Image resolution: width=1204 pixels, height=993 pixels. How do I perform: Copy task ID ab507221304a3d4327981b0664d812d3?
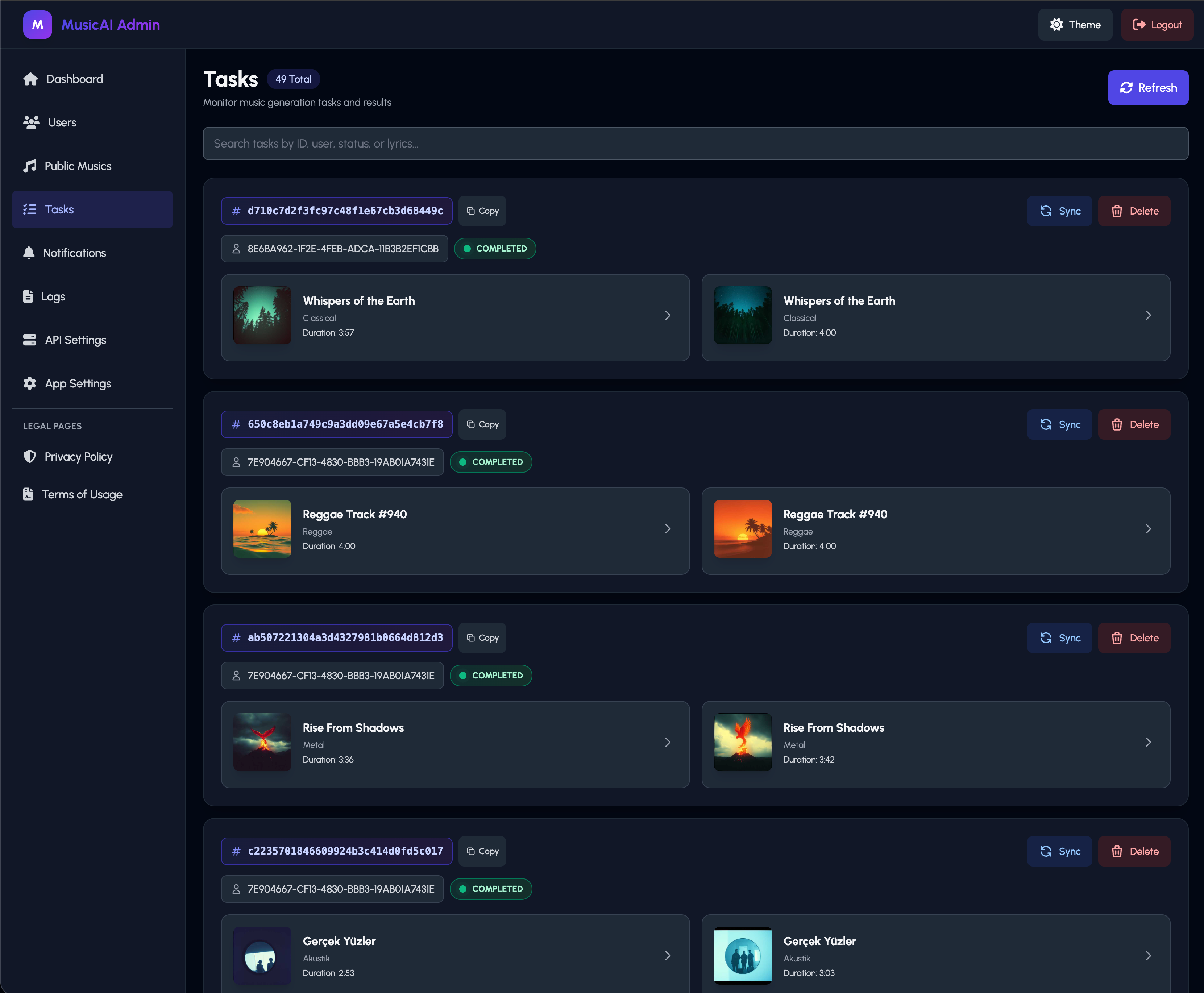click(x=482, y=638)
